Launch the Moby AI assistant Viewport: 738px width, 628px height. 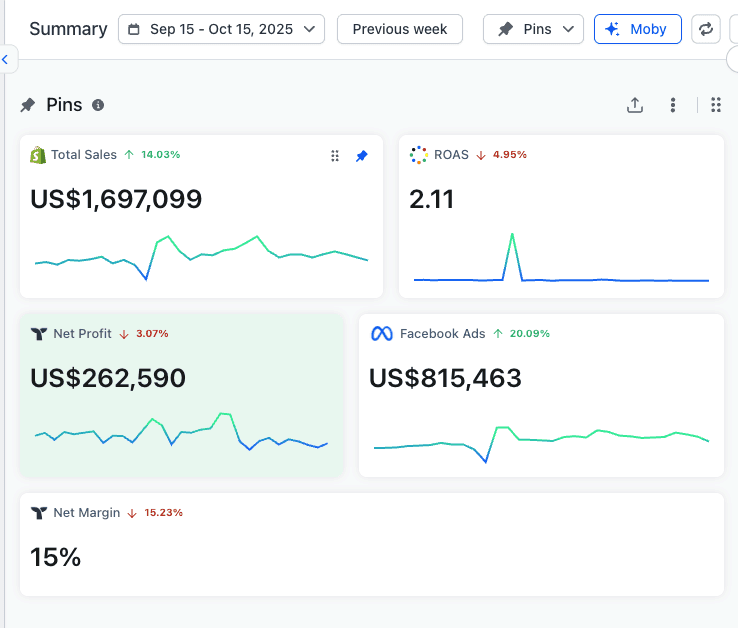(x=637, y=29)
